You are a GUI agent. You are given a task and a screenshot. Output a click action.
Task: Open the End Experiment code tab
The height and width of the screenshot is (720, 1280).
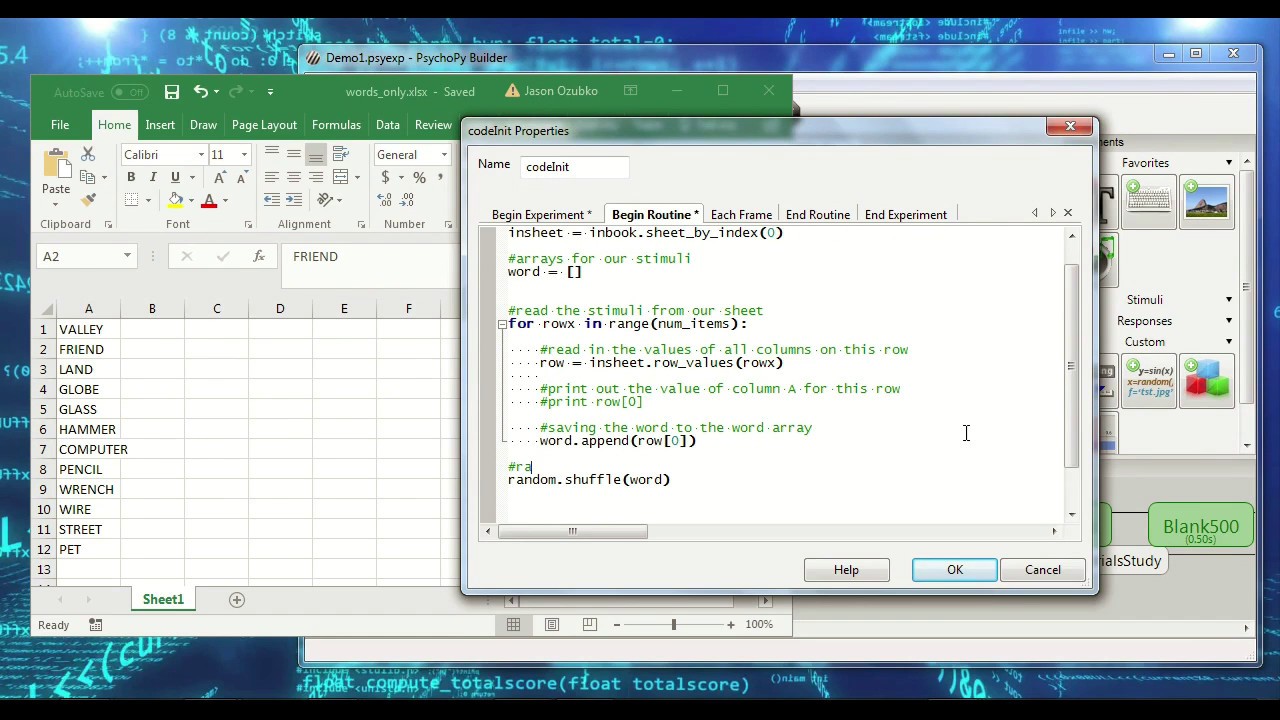pos(906,215)
